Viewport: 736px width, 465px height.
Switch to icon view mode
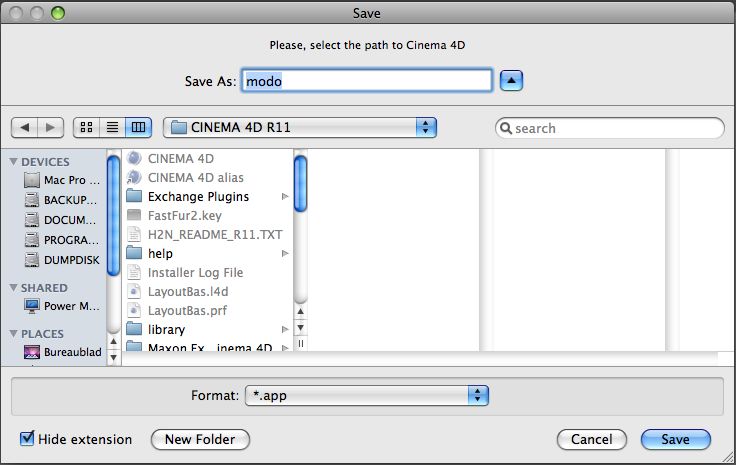click(86, 127)
